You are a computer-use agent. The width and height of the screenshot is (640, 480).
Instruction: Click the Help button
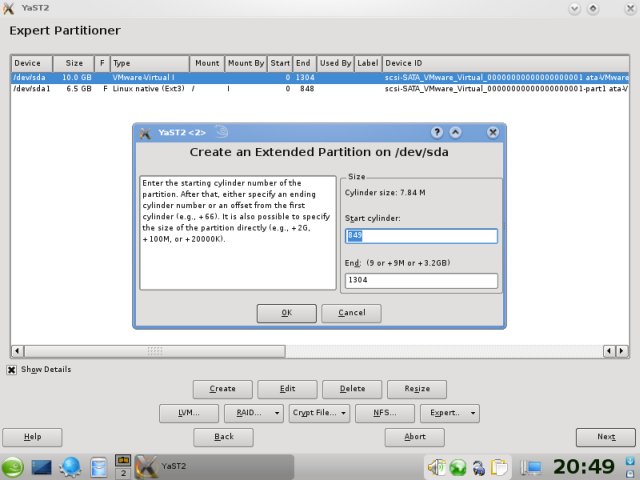point(32,437)
